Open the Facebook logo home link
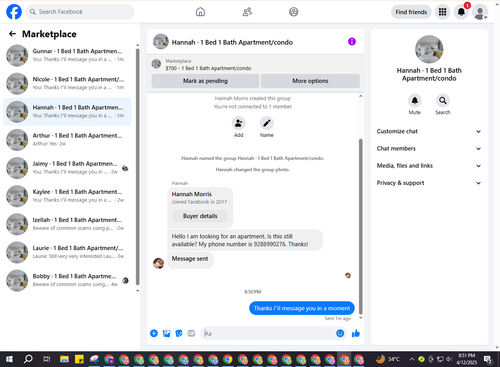Image resolution: width=500 pixels, height=367 pixels. point(14,12)
